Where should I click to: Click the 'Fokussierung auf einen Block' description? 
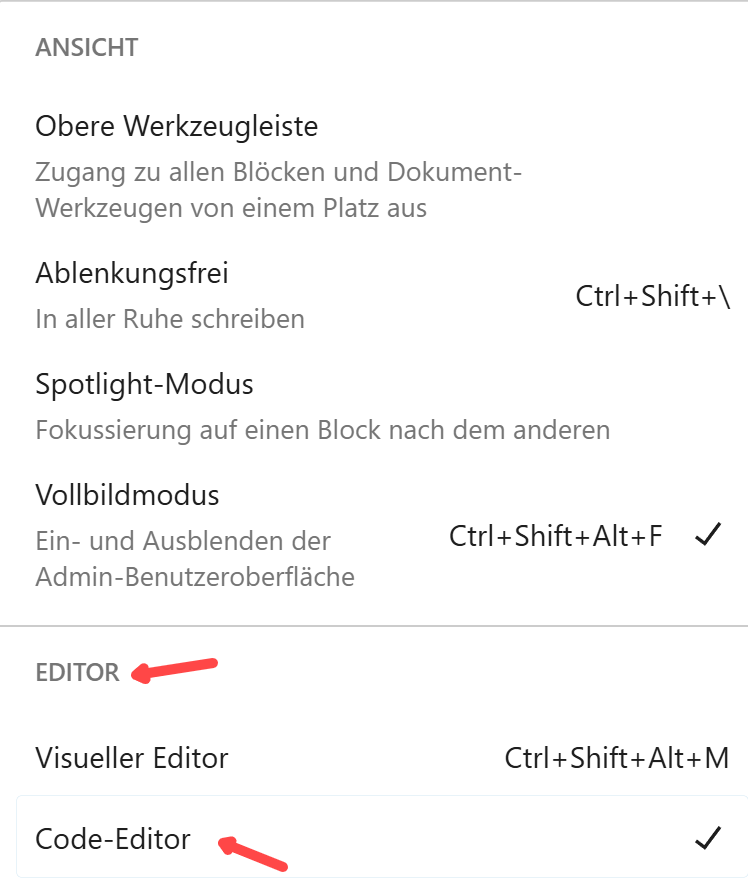click(322, 430)
